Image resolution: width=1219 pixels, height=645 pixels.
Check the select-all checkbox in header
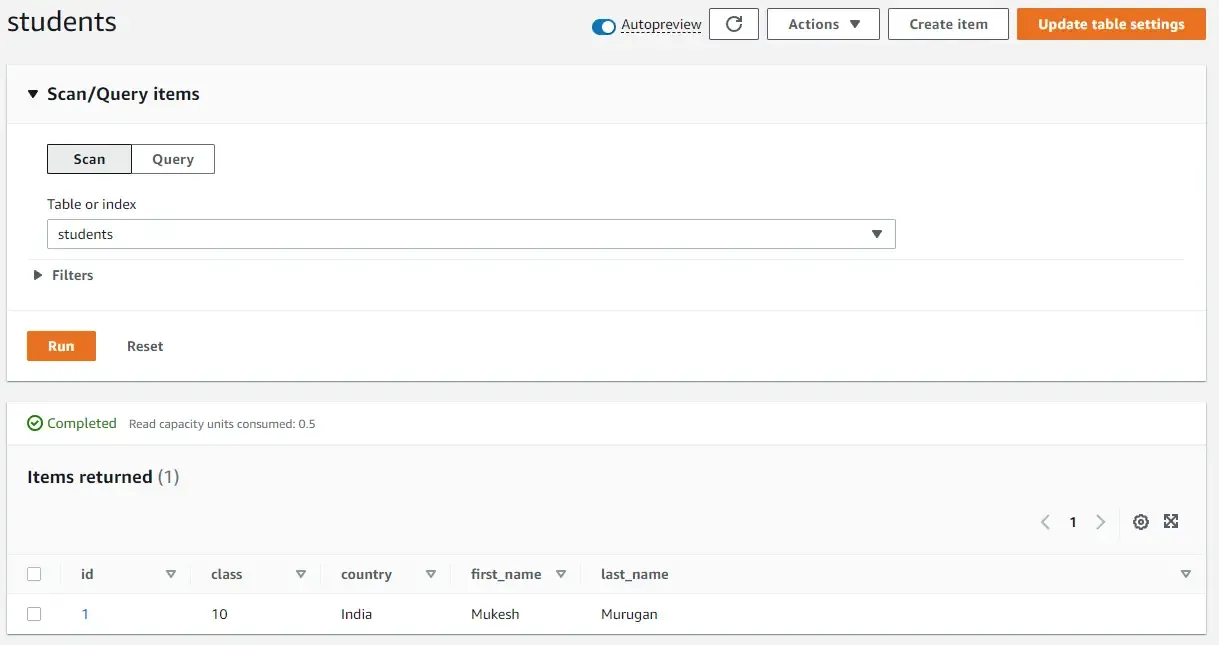tap(35, 574)
